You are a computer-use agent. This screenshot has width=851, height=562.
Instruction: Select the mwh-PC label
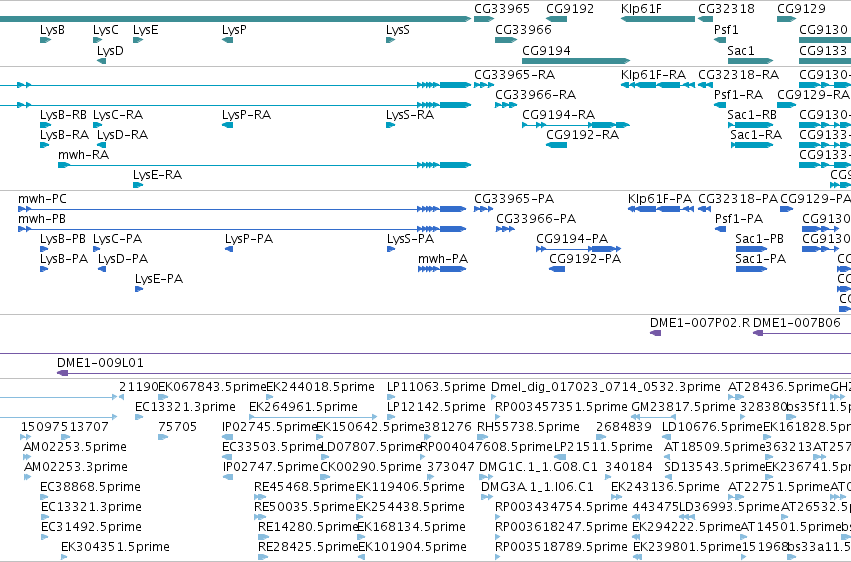[x=42, y=199]
